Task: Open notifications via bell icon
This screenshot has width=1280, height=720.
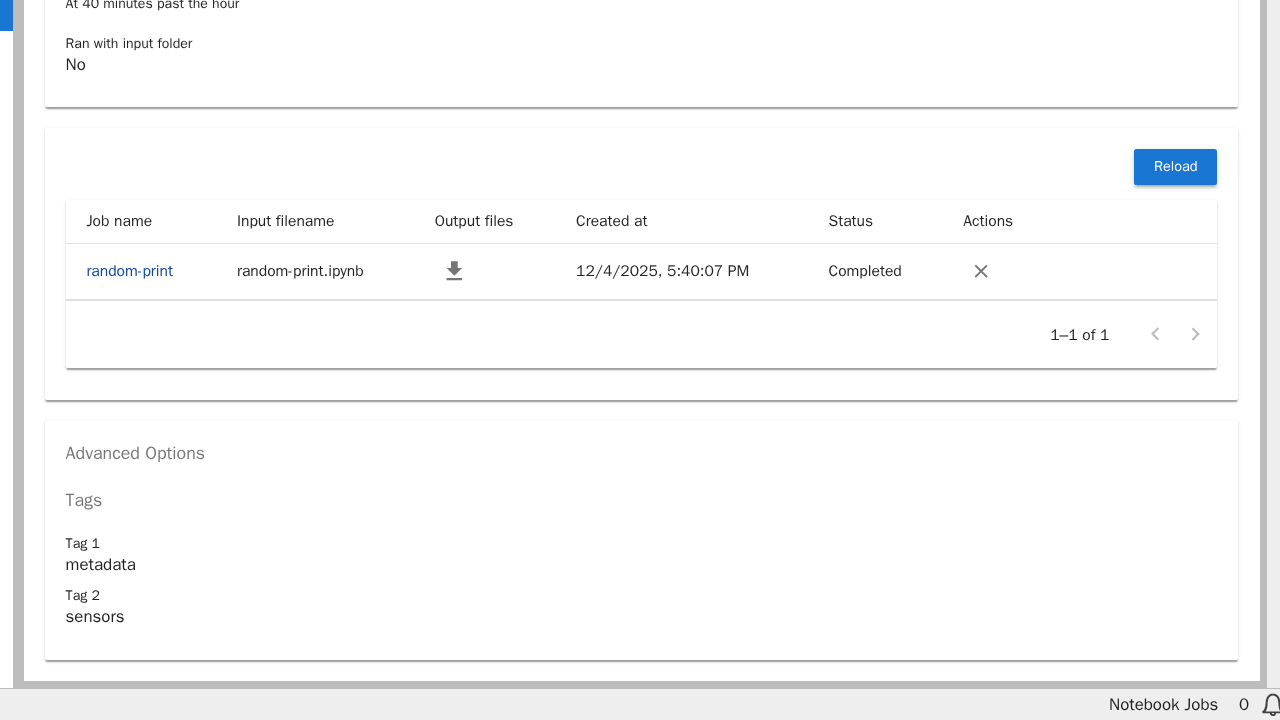Action: [1271, 704]
